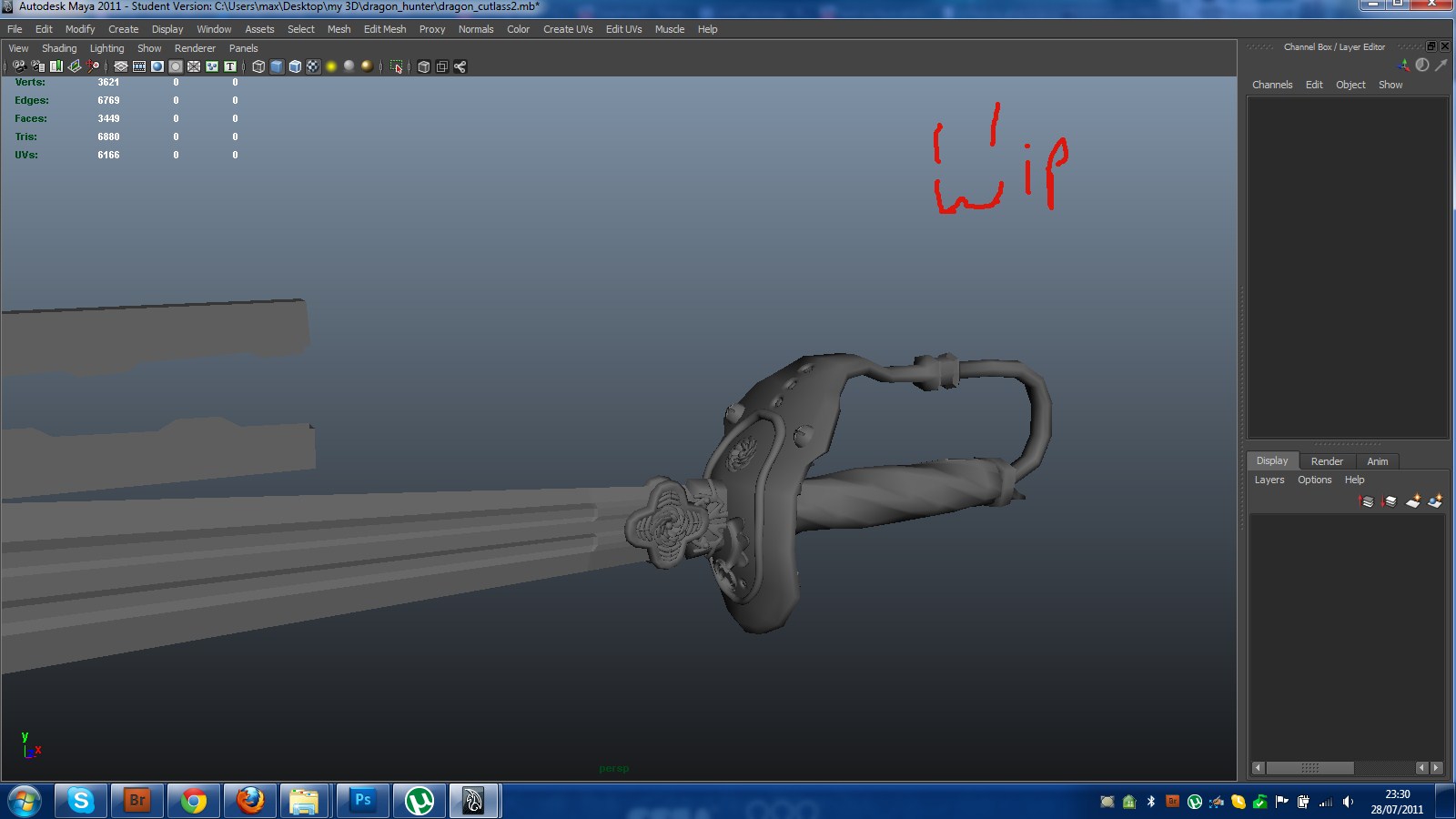Select the Display layer tab
Image resolution: width=1456 pixels, height=819 pixels.
tap(1272, 460)
